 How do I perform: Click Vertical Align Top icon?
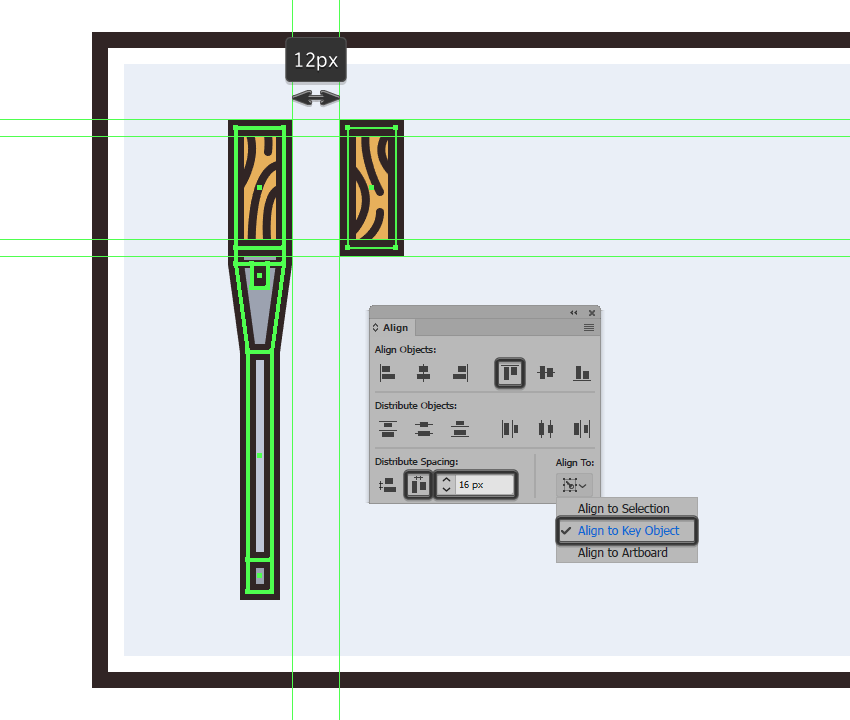(510, 373)
